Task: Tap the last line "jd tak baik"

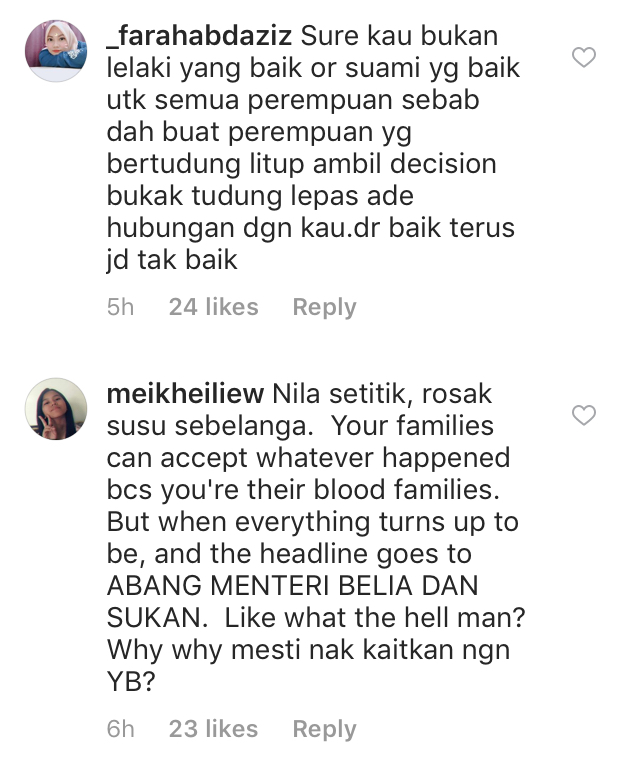Action: [172, 260]
